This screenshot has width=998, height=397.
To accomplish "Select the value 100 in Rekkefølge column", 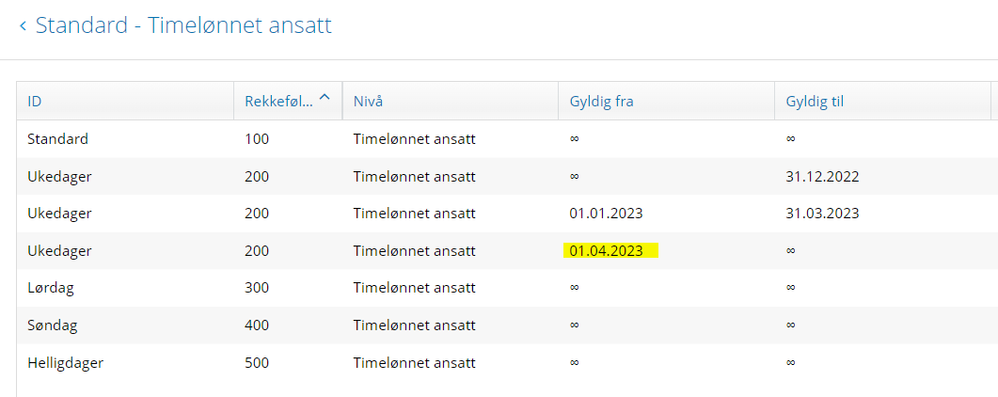I will pyautogui.click(x=257, y=139).
